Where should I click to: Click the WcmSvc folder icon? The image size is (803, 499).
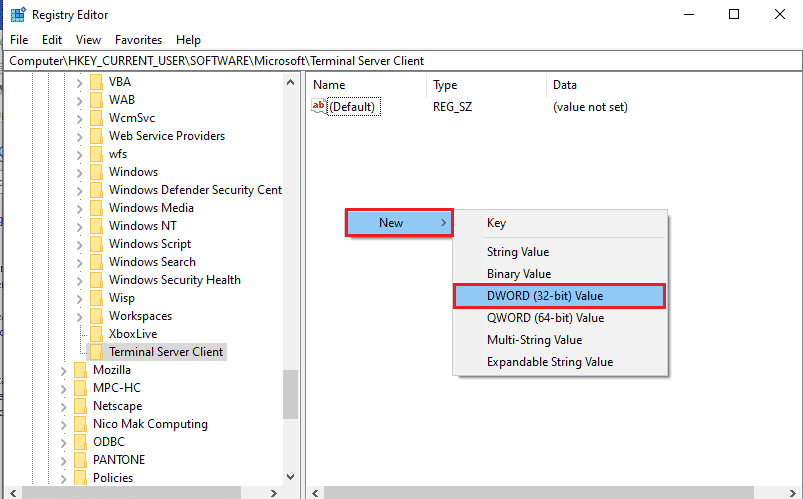pyautogui.click(x=96, y=118)
